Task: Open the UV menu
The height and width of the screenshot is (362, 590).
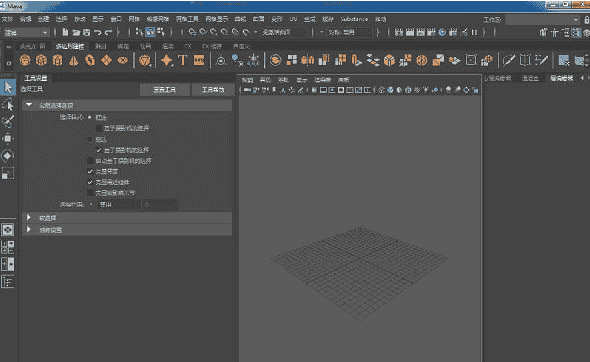Action: coord(293,19)
